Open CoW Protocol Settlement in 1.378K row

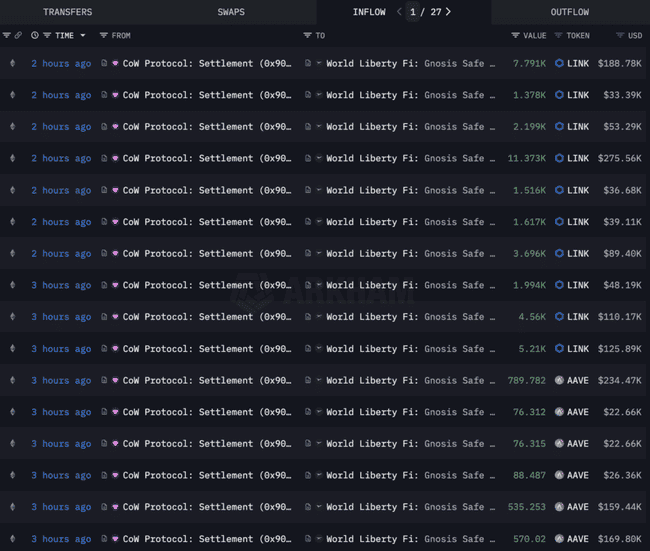point(207,95)
